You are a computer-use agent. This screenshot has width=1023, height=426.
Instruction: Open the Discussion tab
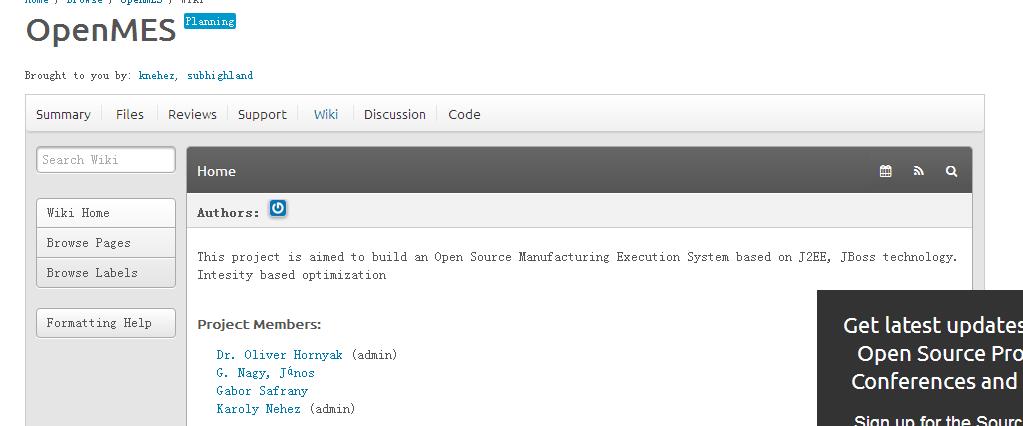(x=395, y=114)
